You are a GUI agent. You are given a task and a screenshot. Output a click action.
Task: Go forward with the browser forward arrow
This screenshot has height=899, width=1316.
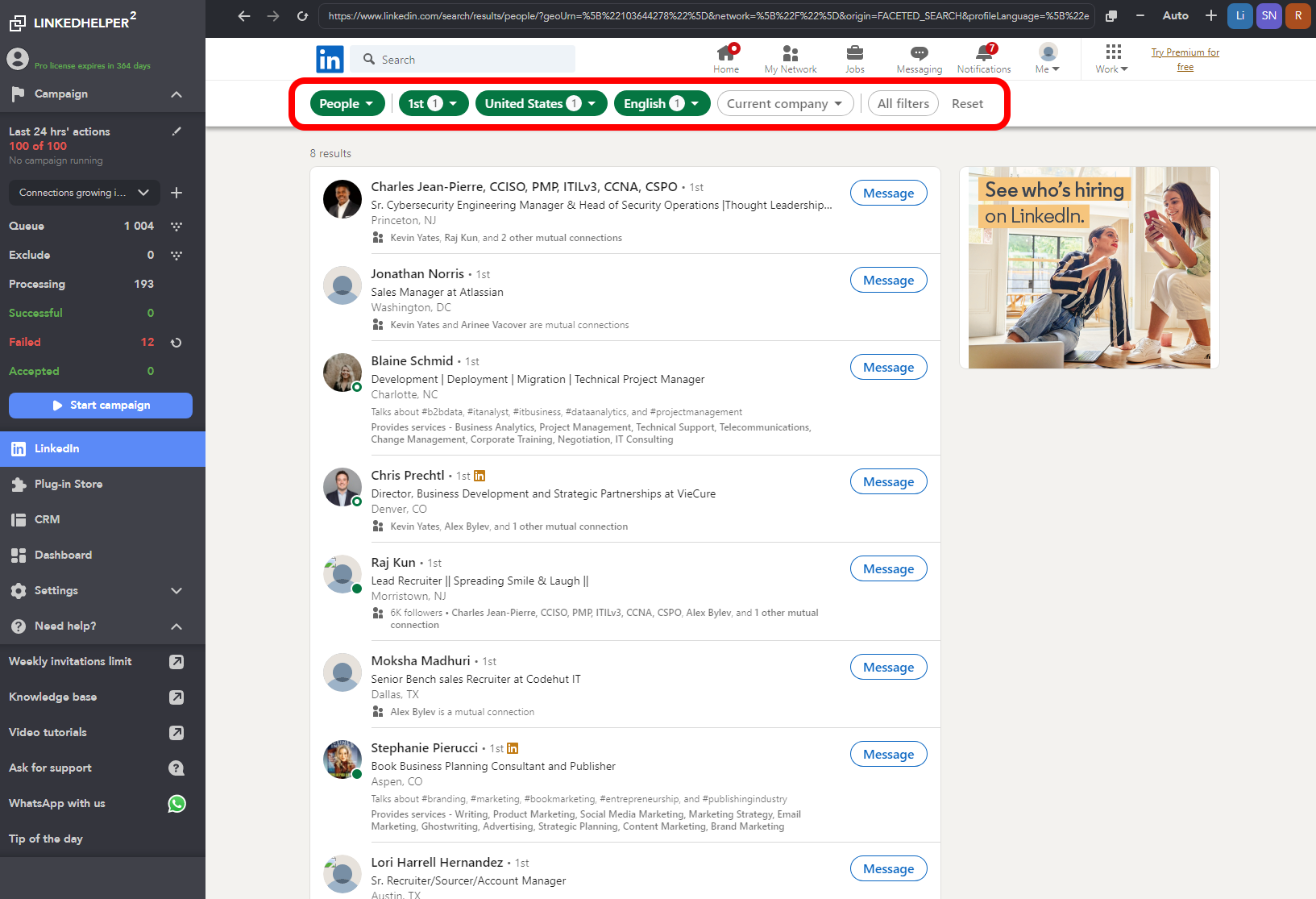(273, 16)
